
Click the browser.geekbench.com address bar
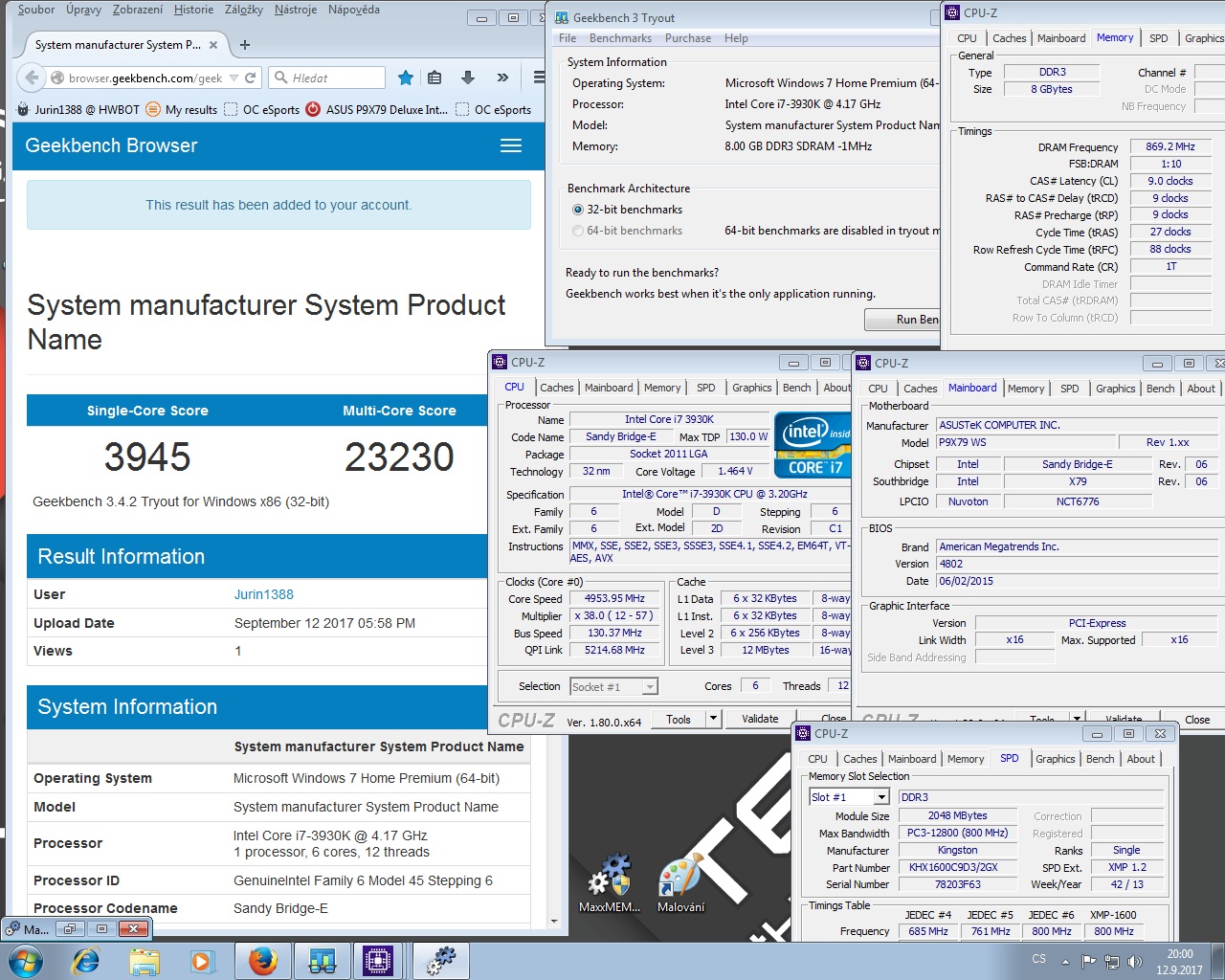[x=144, y=78]
